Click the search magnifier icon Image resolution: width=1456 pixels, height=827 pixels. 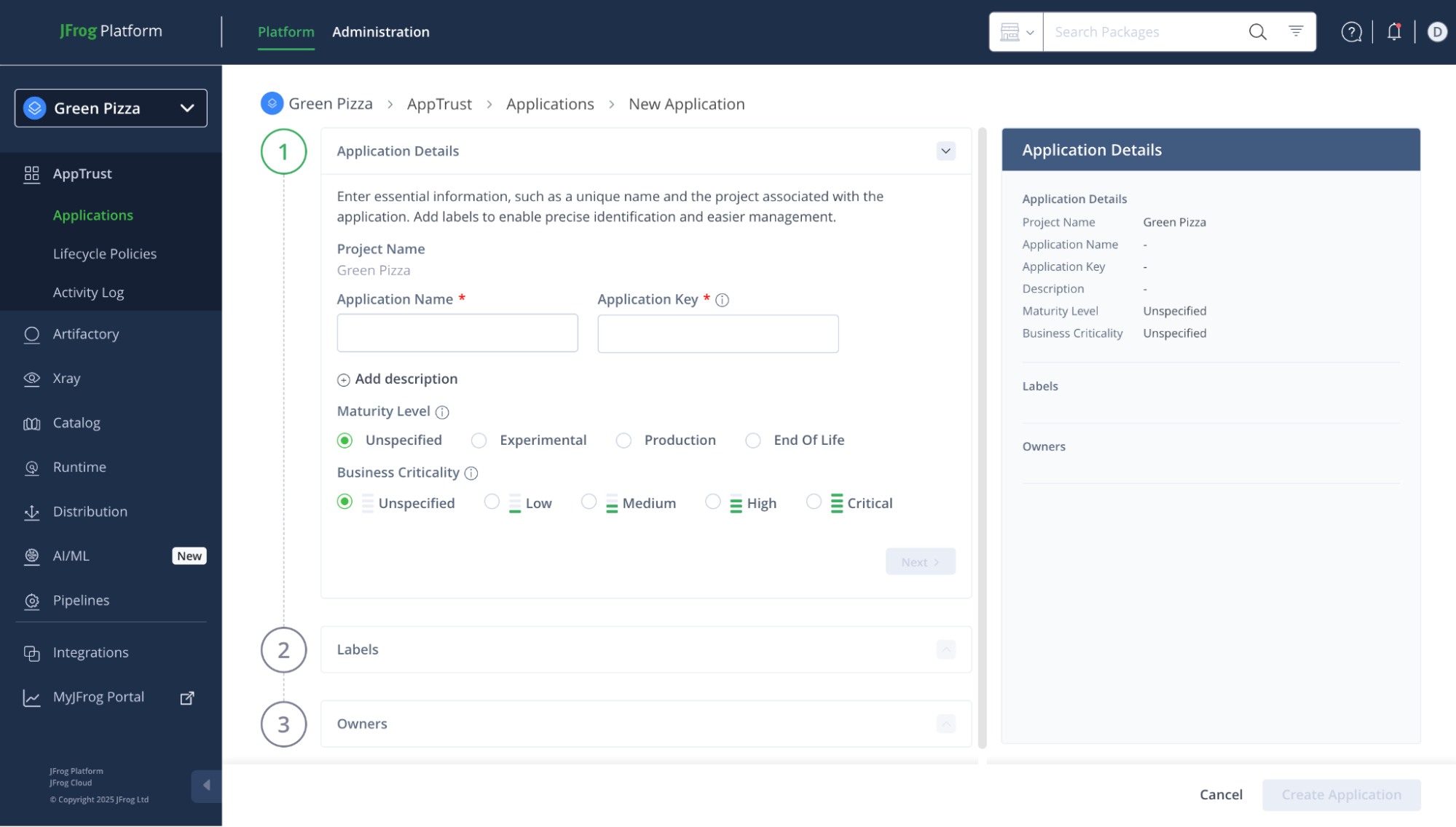(1257, 32)
